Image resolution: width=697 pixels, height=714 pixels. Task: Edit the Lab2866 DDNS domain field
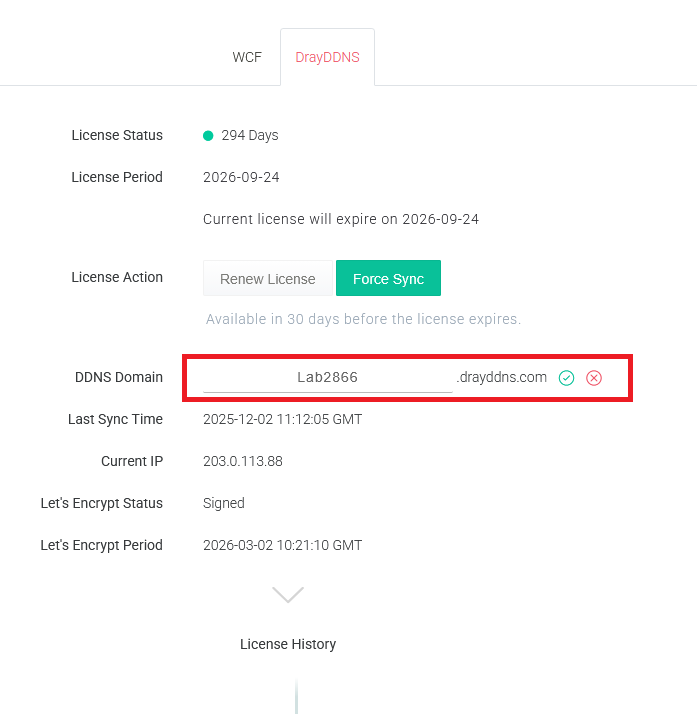tap(328, 377)
